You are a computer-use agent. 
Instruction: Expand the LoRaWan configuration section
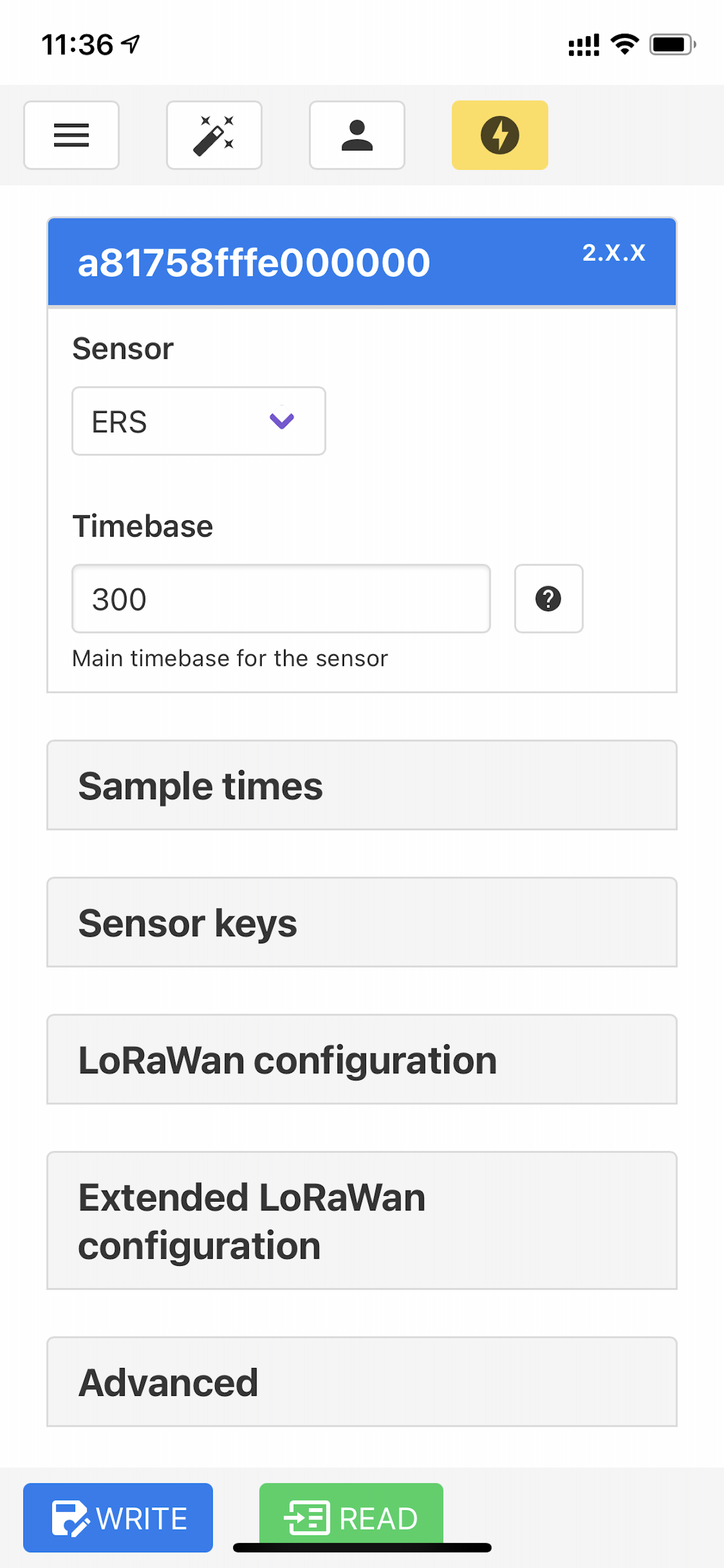362,1059
